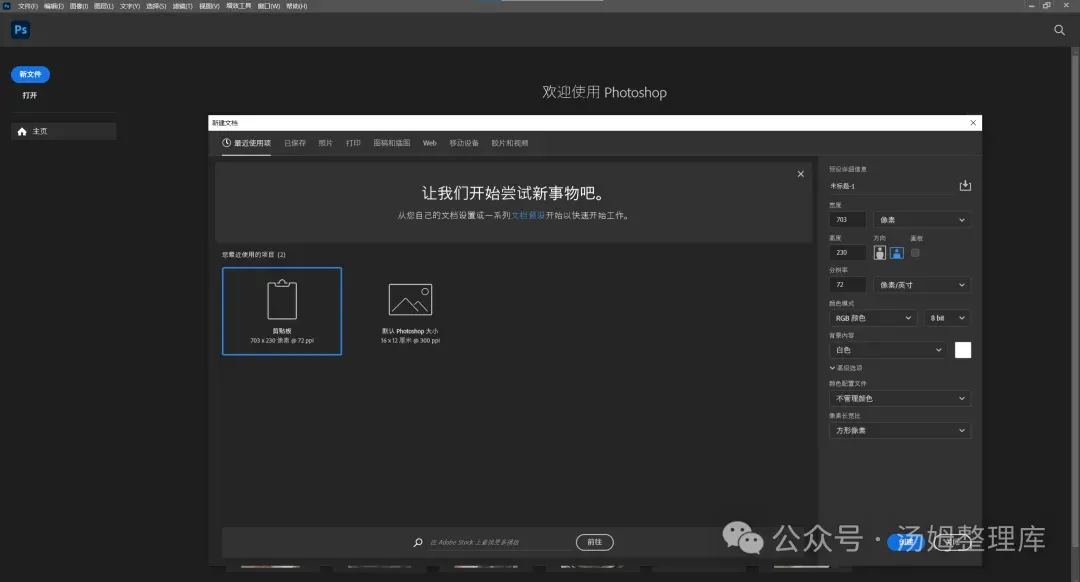Open the 视图(V) menu

point(209,6)
